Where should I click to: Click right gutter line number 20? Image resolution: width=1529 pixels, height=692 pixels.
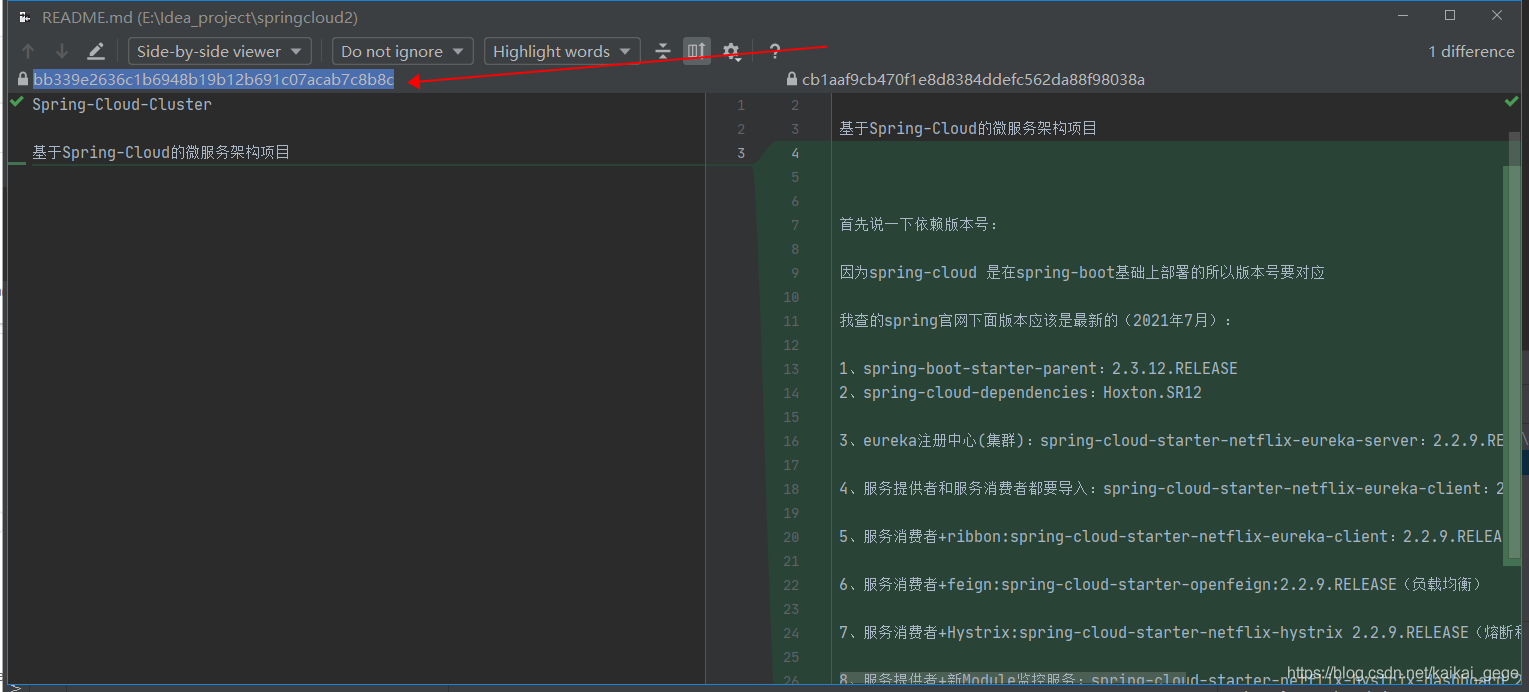[x=791, y=537]
